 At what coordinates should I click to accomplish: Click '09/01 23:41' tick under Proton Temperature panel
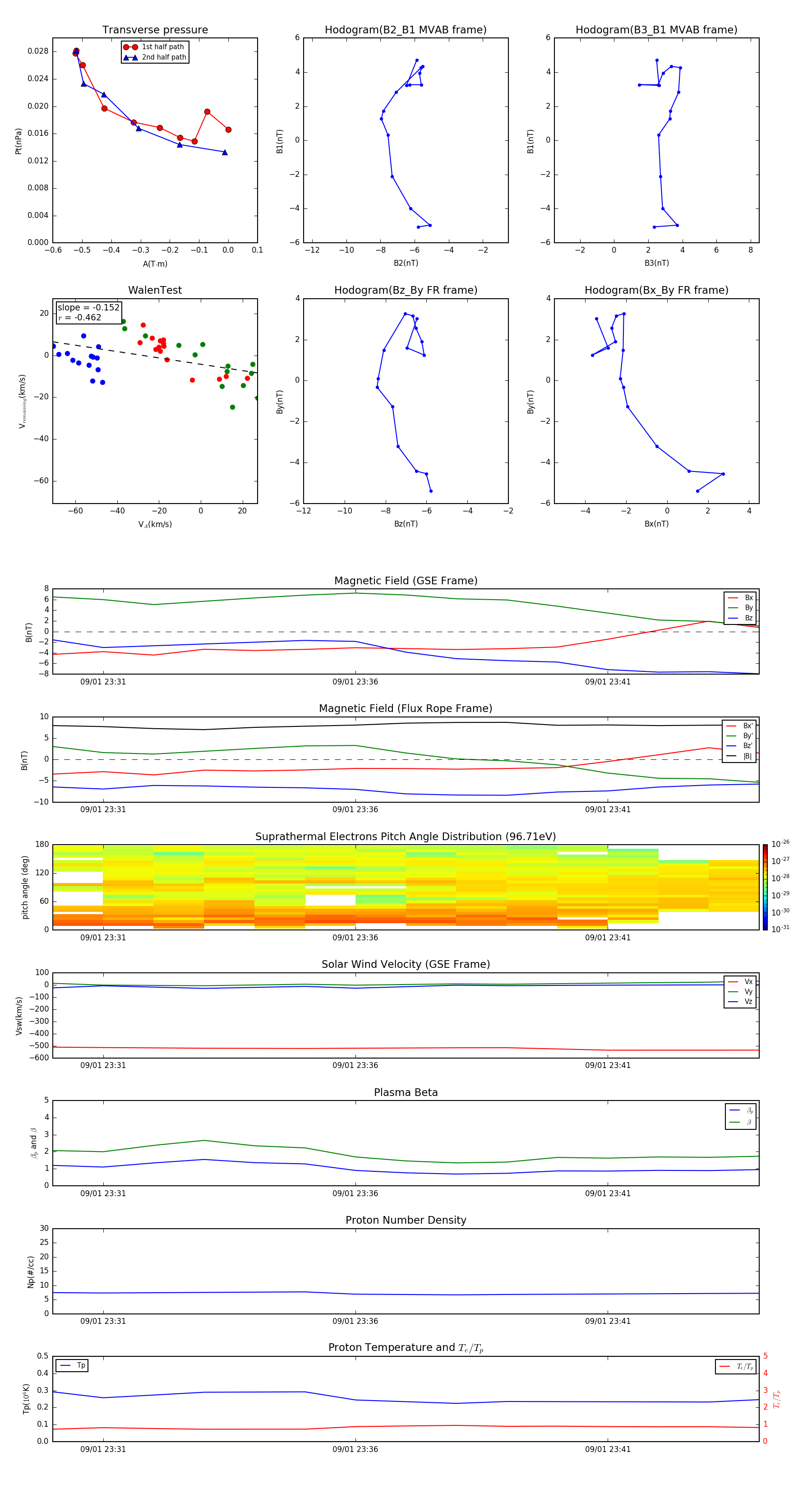607,1449
